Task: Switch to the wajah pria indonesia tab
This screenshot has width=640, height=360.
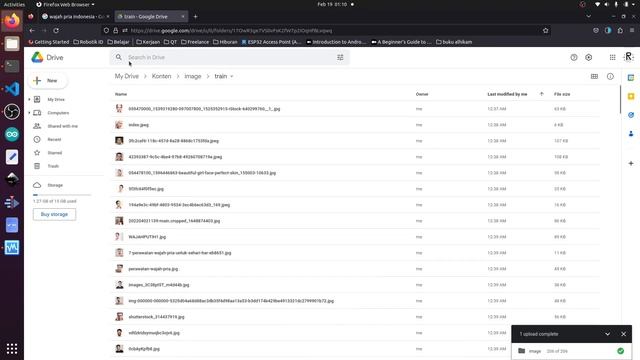Action: point(76,17)
